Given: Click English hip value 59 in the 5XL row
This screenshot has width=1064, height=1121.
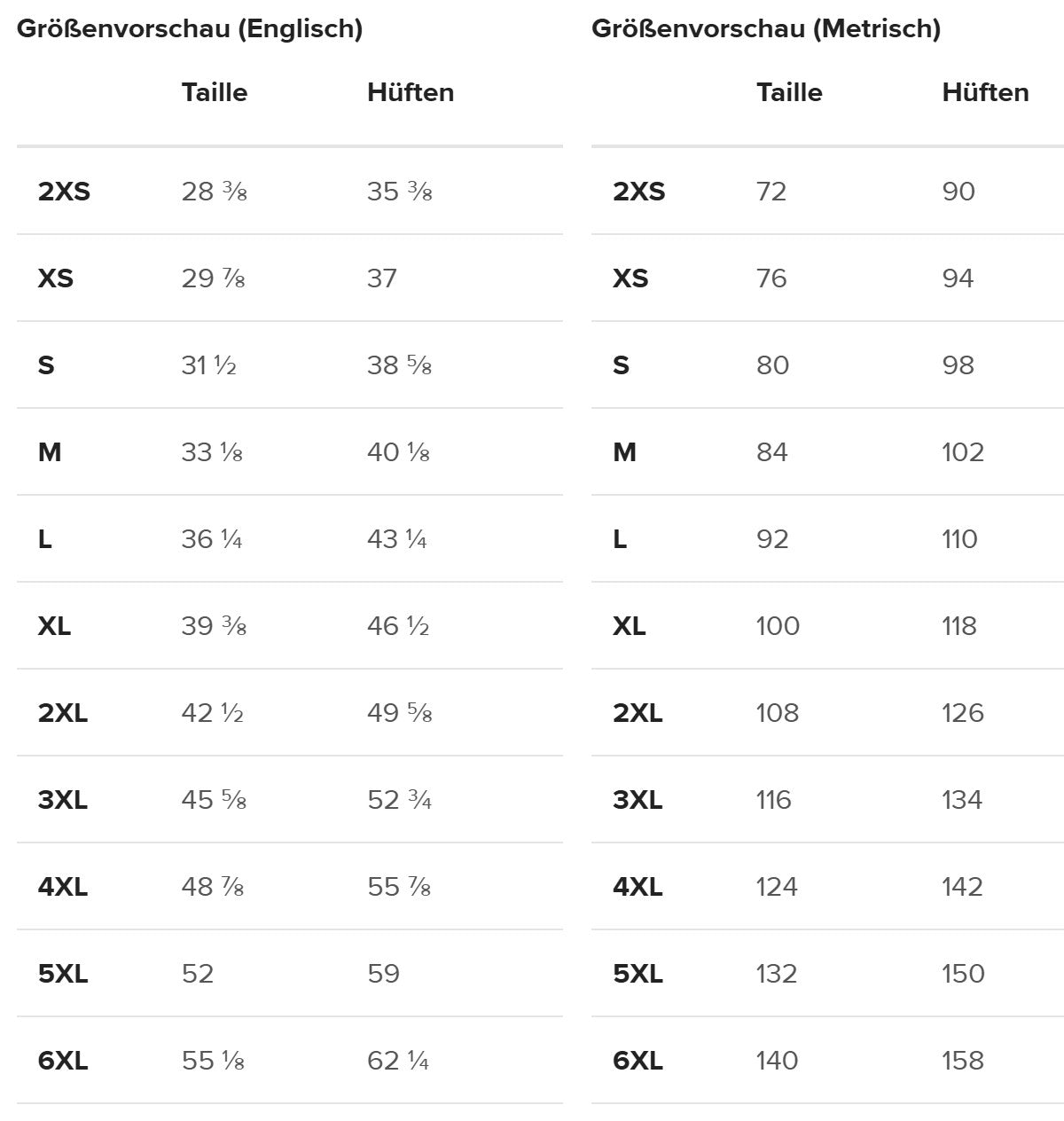Looking at the screenshot, I should click(x=383, y=974).
